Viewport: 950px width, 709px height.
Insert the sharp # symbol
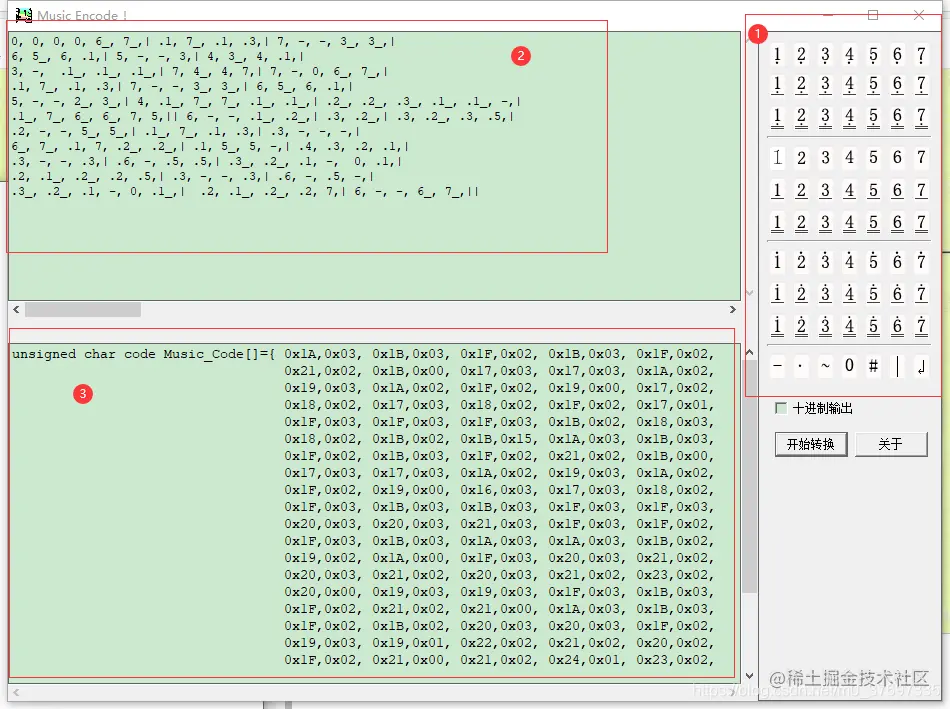click(873, 366)
